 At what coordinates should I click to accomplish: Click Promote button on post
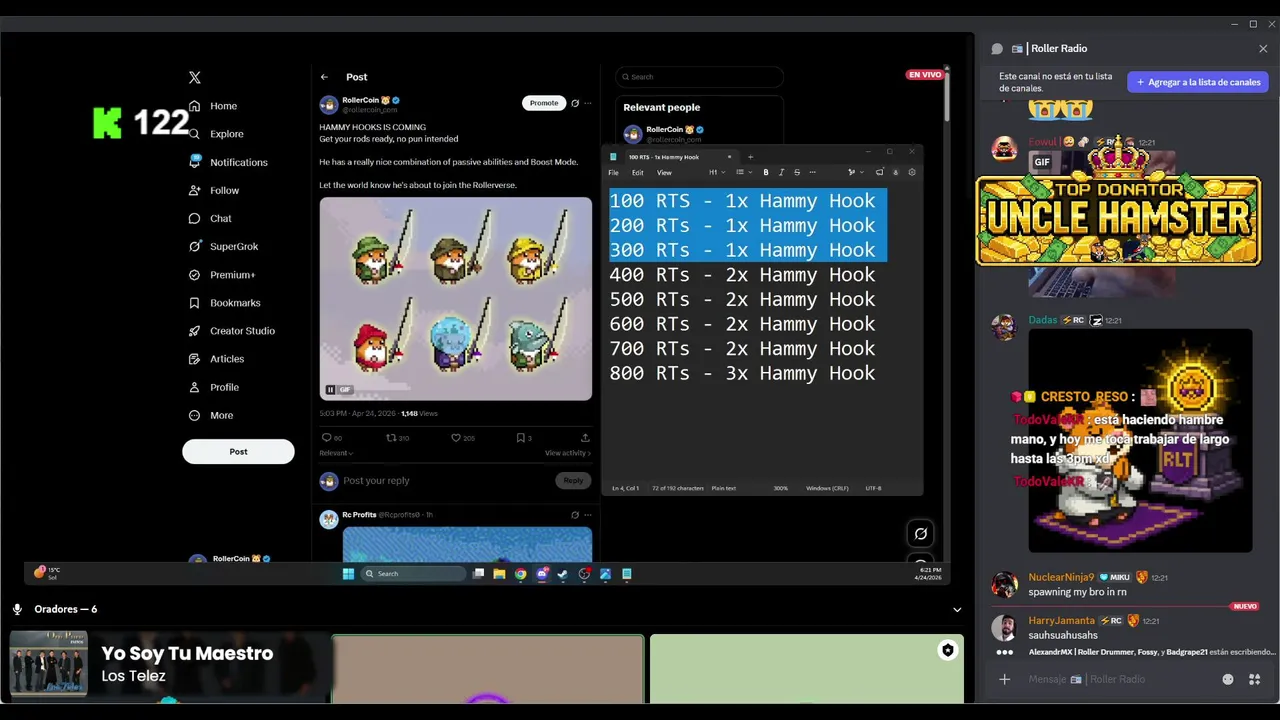(x=544, y=103)
